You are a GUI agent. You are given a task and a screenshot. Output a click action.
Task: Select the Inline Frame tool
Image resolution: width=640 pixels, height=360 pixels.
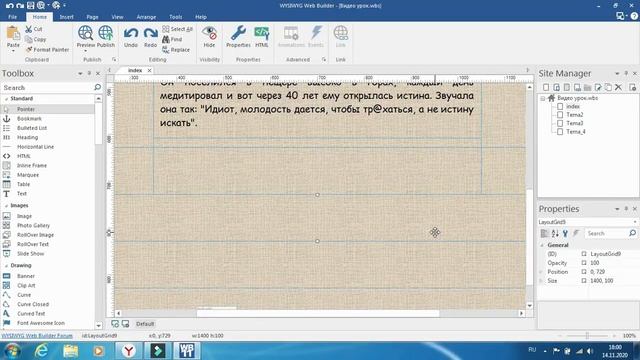click(32, 165)
